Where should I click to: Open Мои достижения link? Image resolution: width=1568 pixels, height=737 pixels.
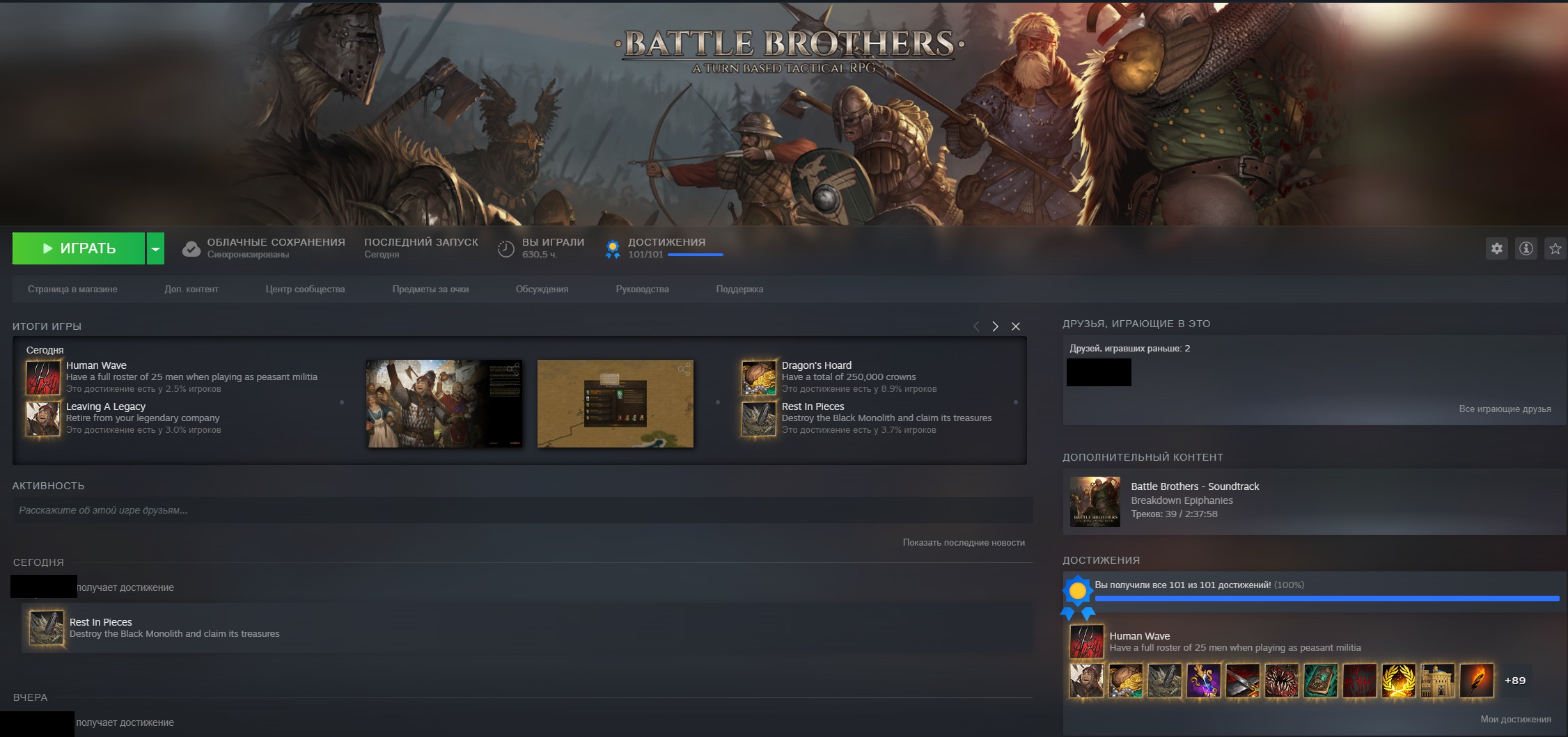pyautogui.click(x=1516, y=720)
